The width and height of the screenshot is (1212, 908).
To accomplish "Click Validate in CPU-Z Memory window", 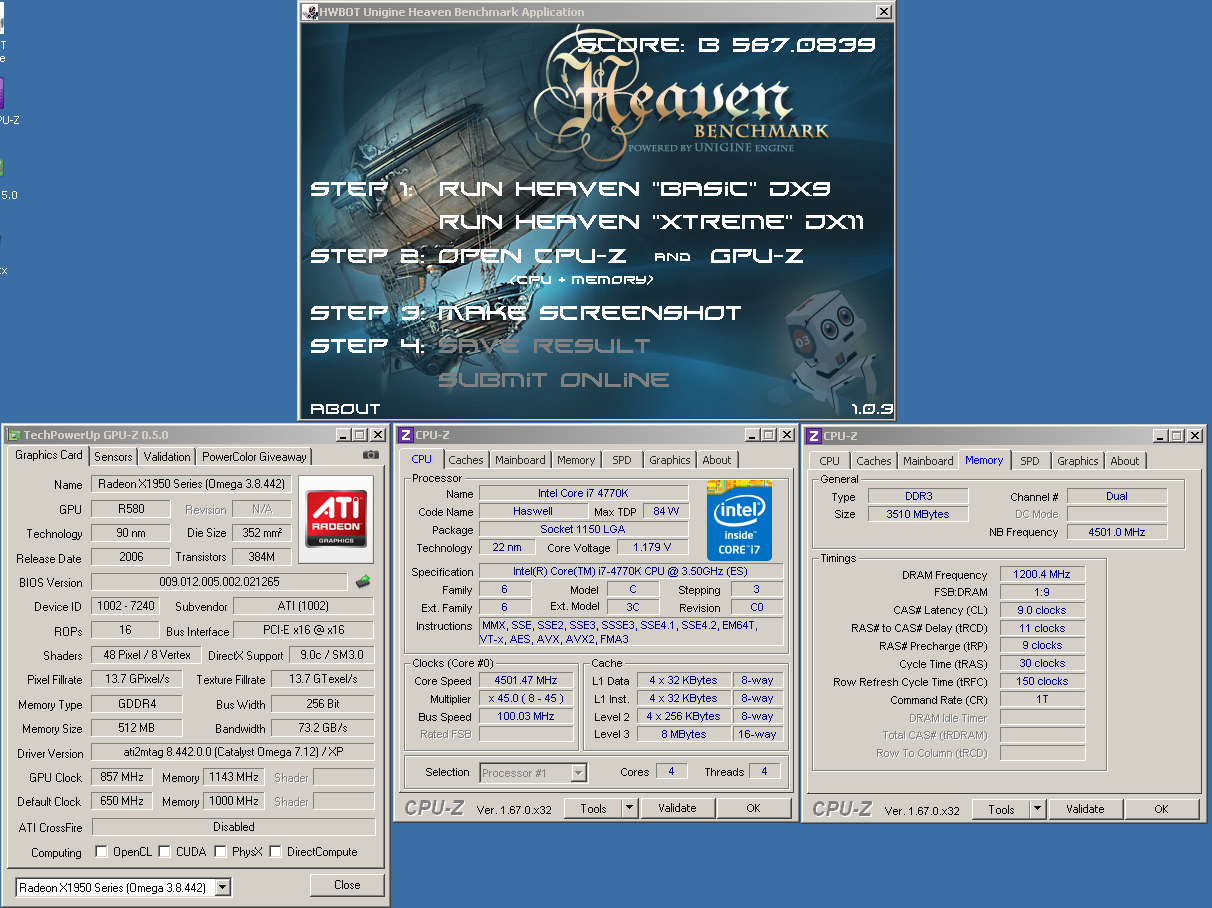I will (x=1085, y=809).
